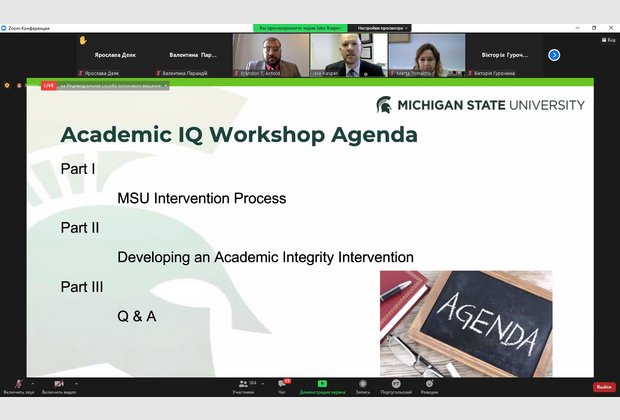
Task: Select Jake Kasper's video thumbnail
Action: [347, 55]
